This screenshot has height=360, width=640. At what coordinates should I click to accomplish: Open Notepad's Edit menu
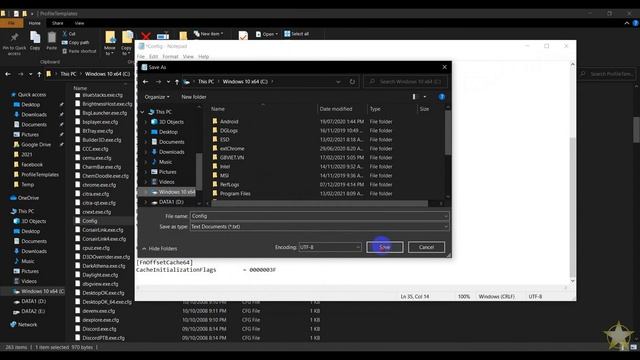point(153,57)
